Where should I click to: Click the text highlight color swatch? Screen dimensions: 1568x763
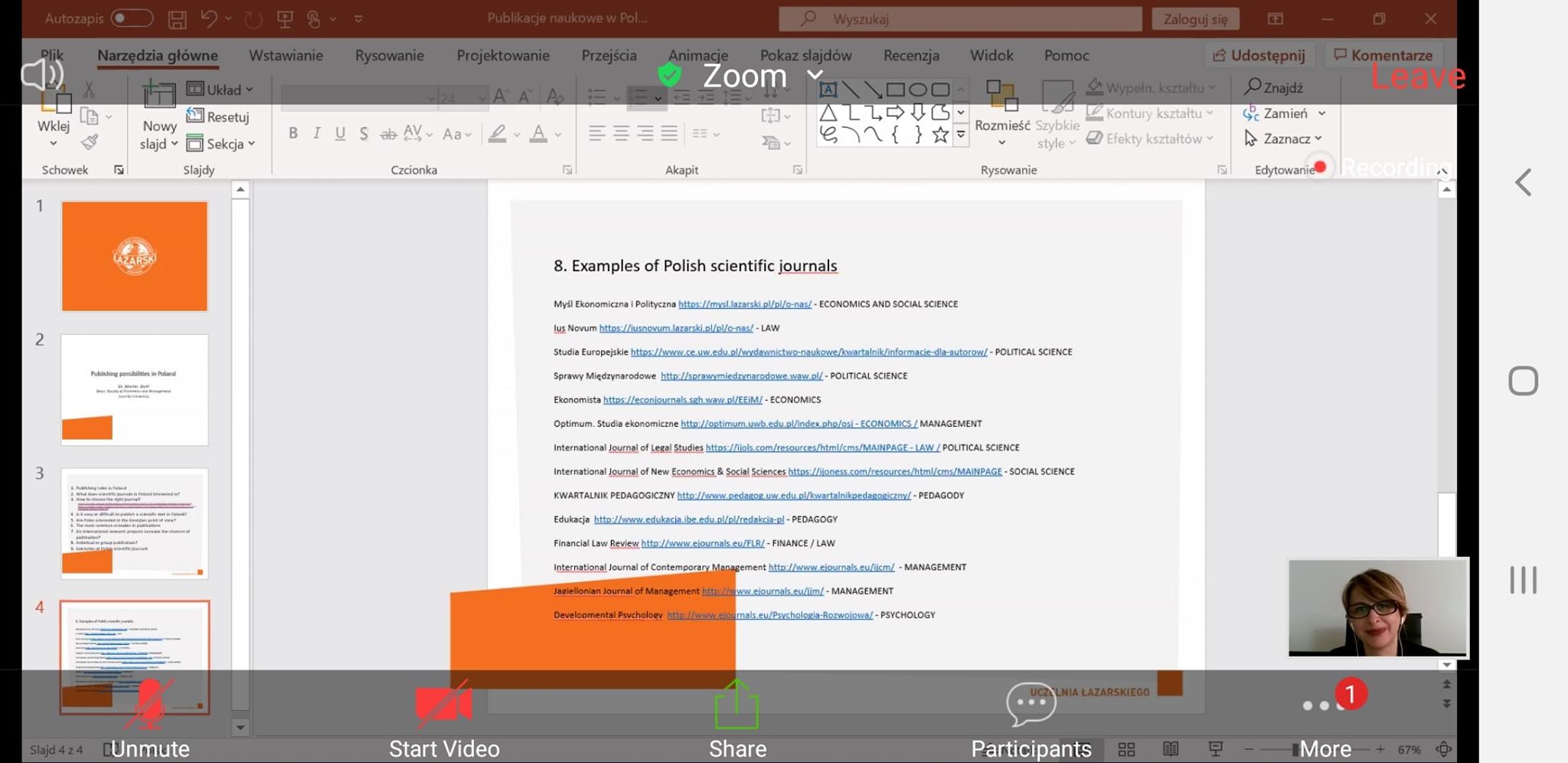498,135
